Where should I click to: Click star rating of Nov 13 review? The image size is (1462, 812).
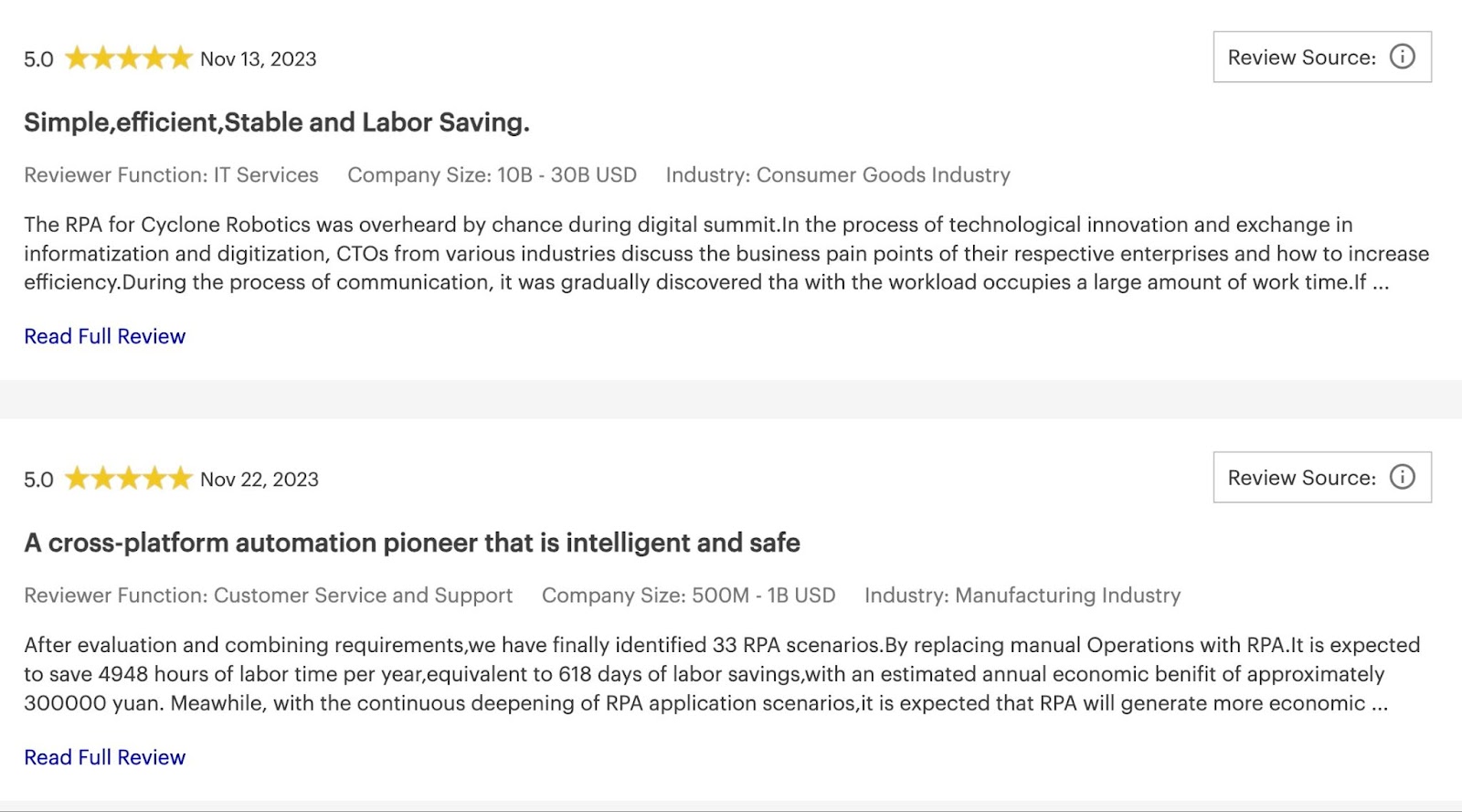pos(128,58)
